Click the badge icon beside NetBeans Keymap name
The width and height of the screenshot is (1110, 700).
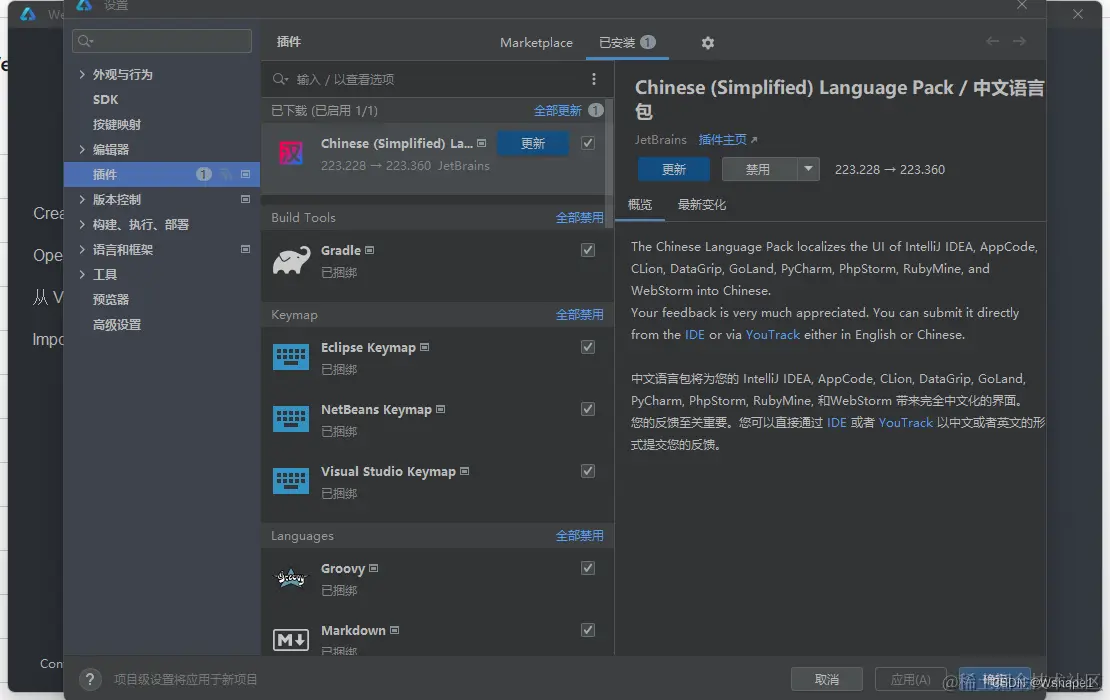click(x=440, y=409)
